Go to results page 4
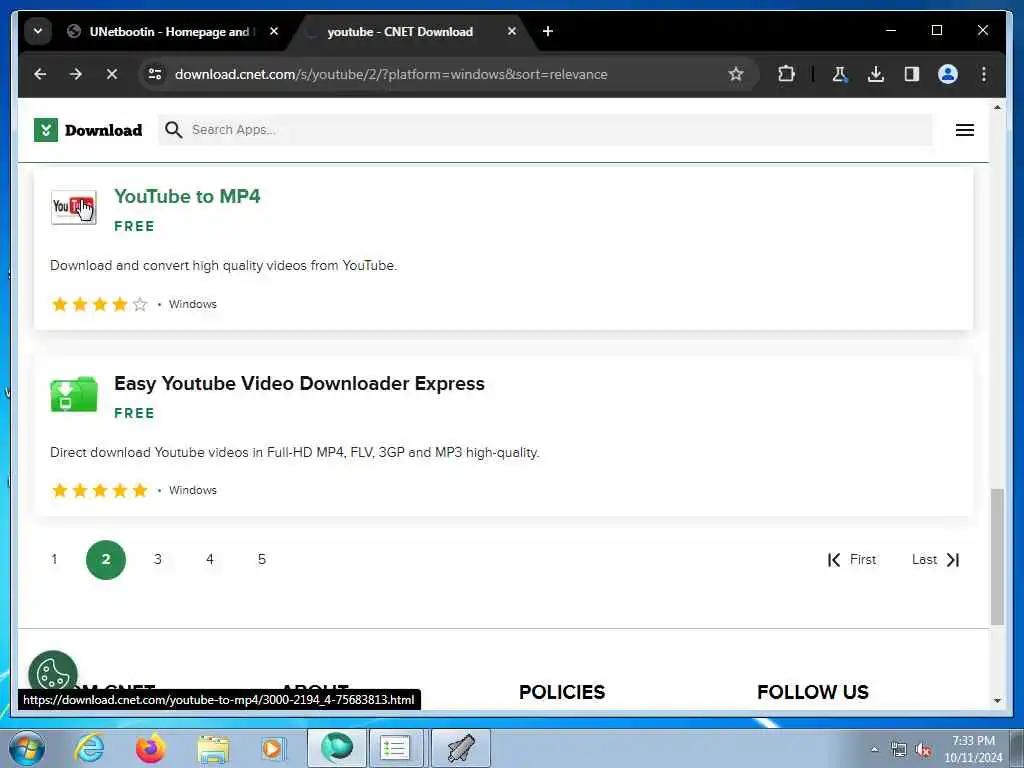Viewport: 1024px width, 768px height. 210,560
